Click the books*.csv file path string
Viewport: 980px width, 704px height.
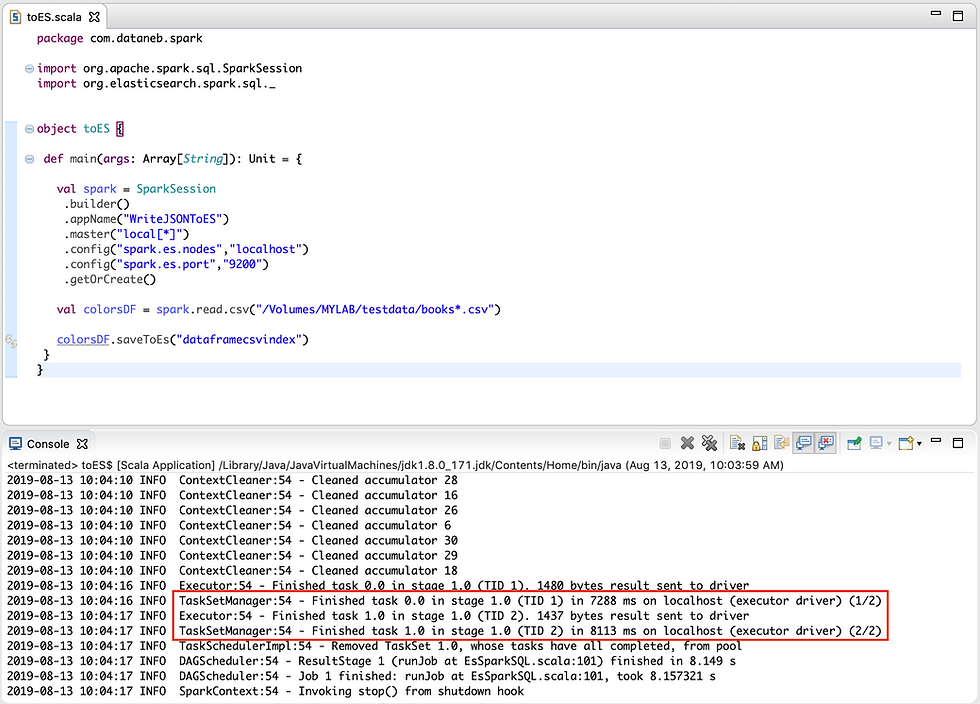pos(375,309)
